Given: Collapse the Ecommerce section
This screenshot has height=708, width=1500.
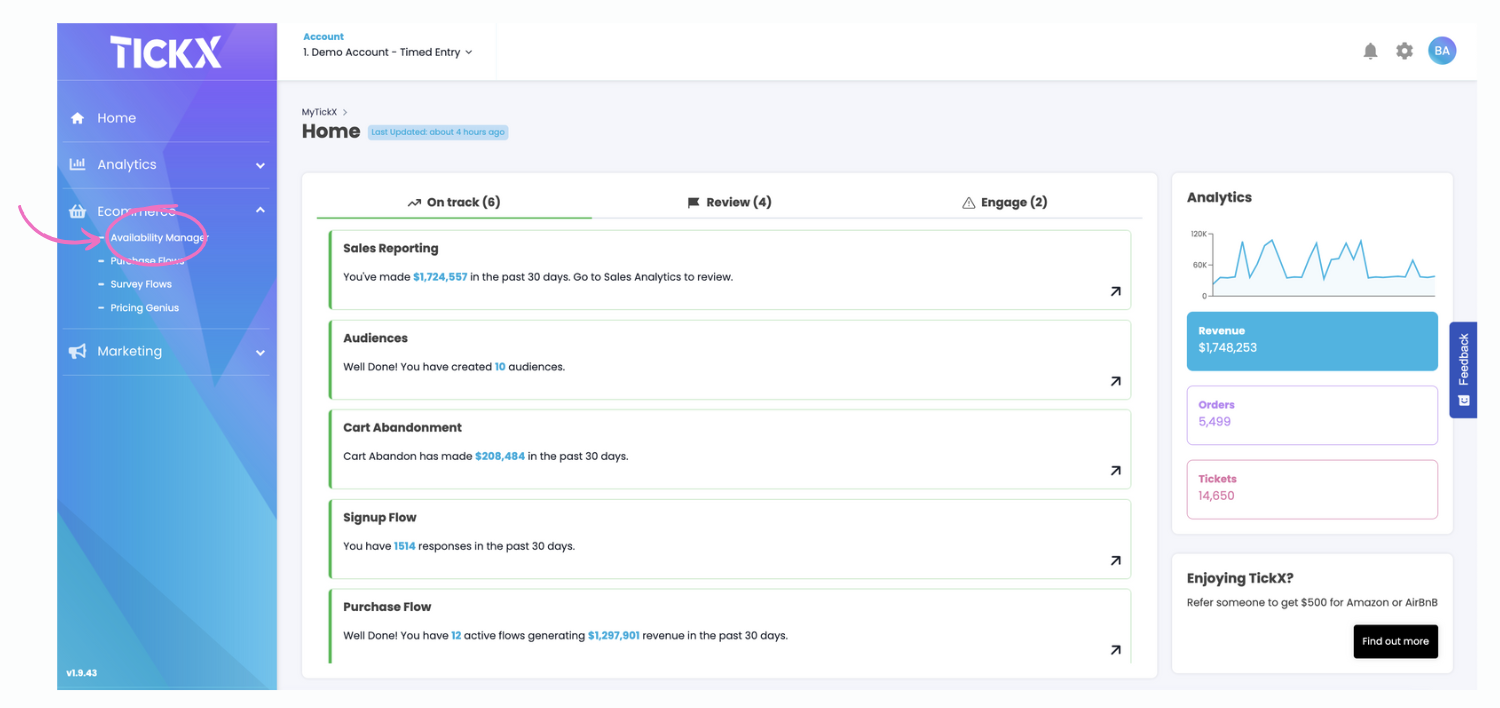Looking at the screenshot, I should pyautogui.click(x=260, y=211).
